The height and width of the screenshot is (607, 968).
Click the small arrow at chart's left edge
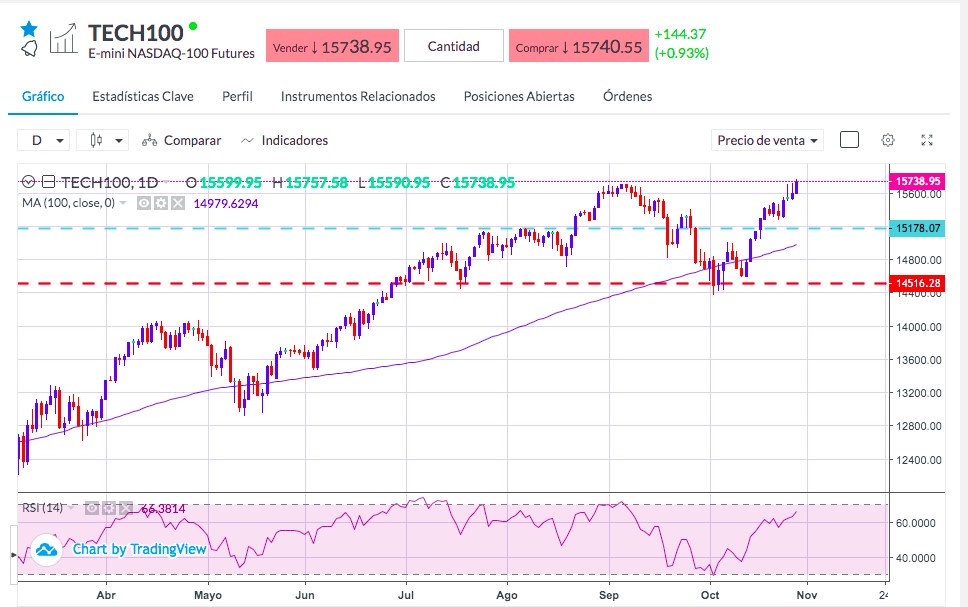[x=14, y=555]
